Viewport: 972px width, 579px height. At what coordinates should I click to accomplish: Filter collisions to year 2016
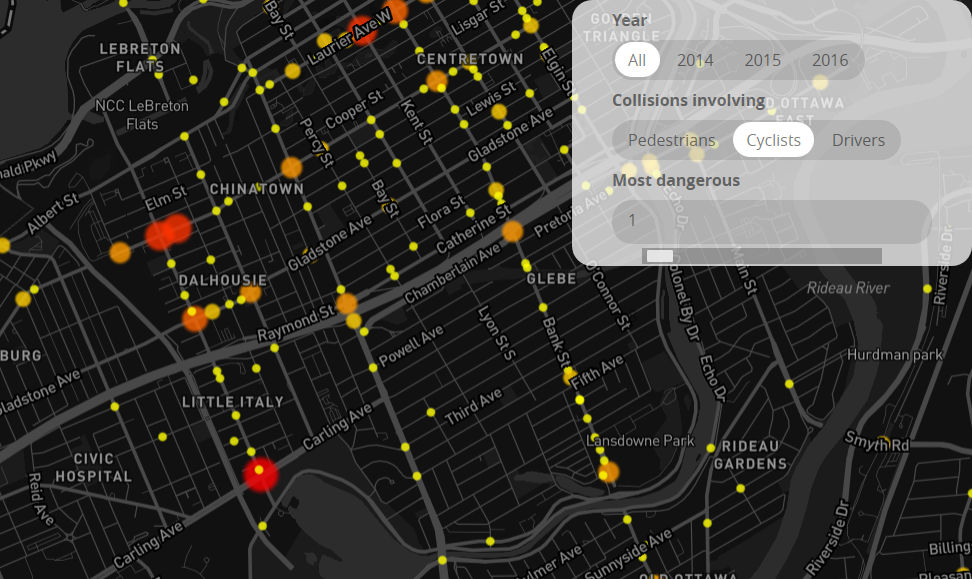(830, 60)
